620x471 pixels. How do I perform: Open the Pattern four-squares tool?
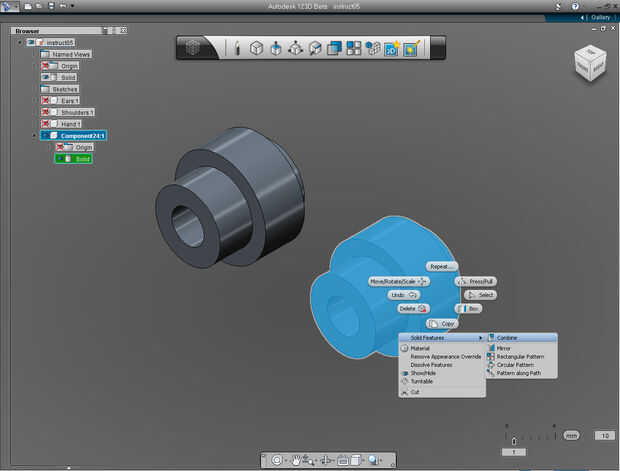pyautogui.click(x=353, y=48)
